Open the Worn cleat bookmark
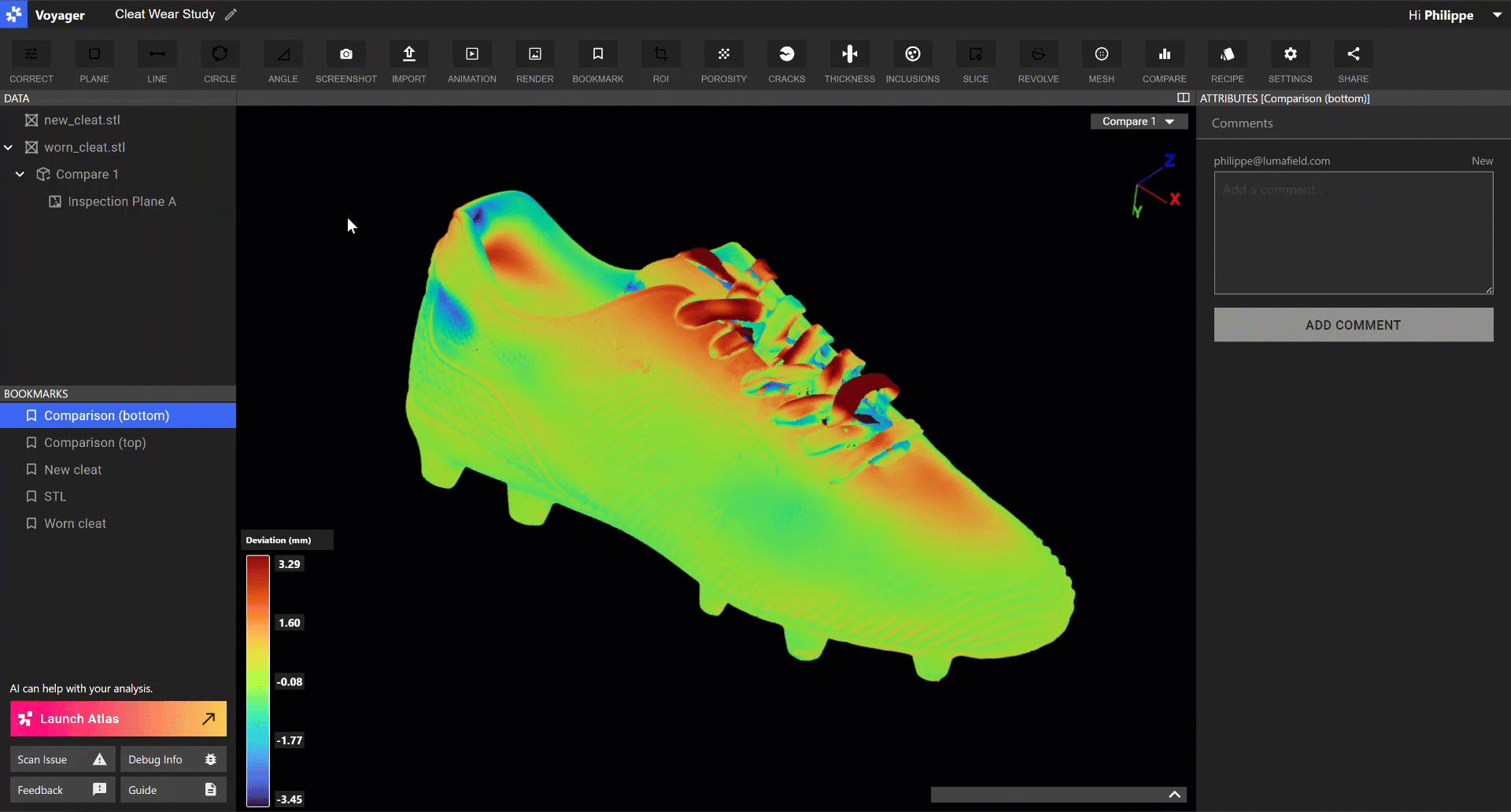Image resolution: width=1511 pixels, height=812 pixels. [x=75, y=523]
